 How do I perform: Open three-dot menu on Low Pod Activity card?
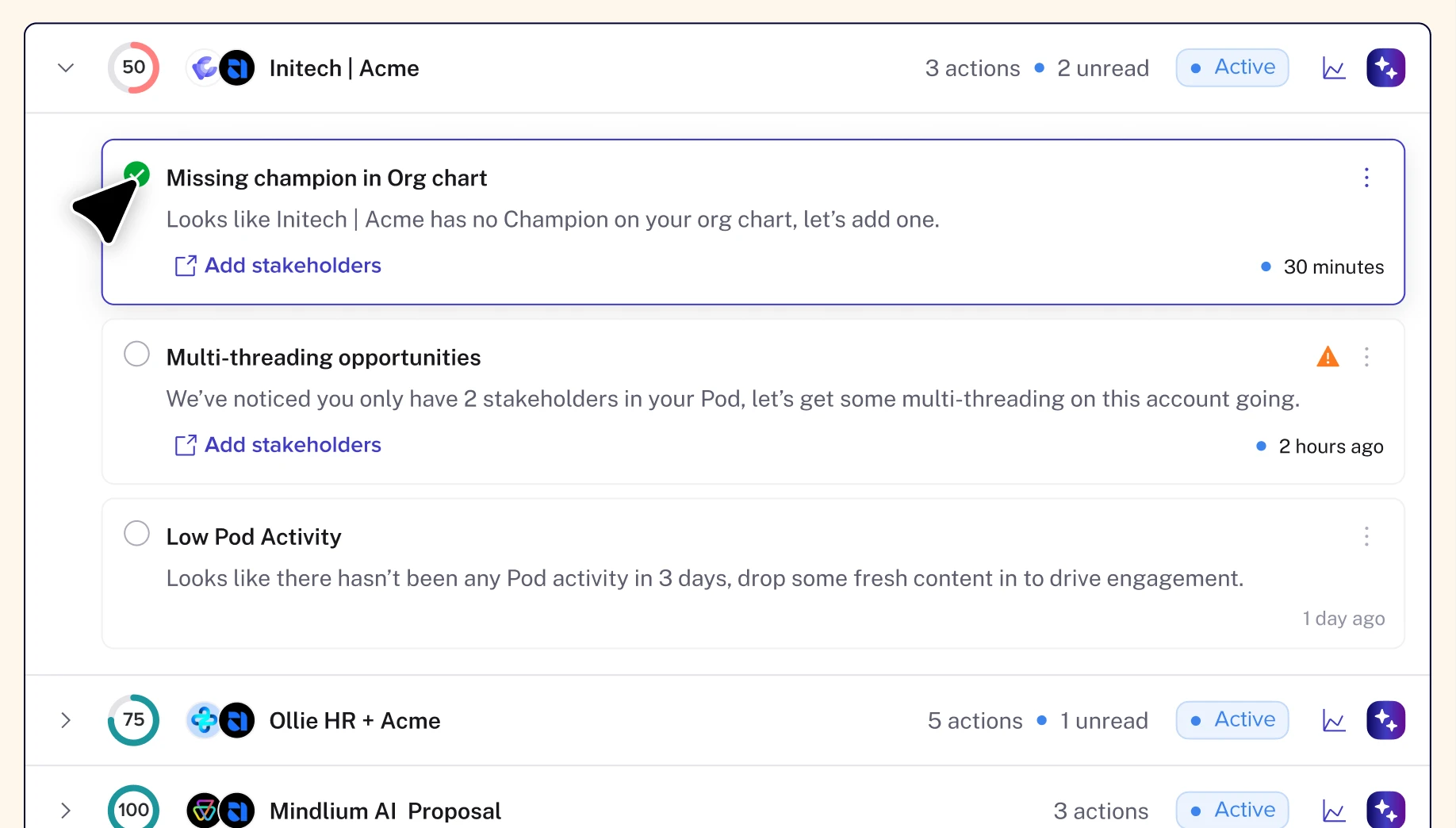pyautogui.click(x=1366, y=537)
